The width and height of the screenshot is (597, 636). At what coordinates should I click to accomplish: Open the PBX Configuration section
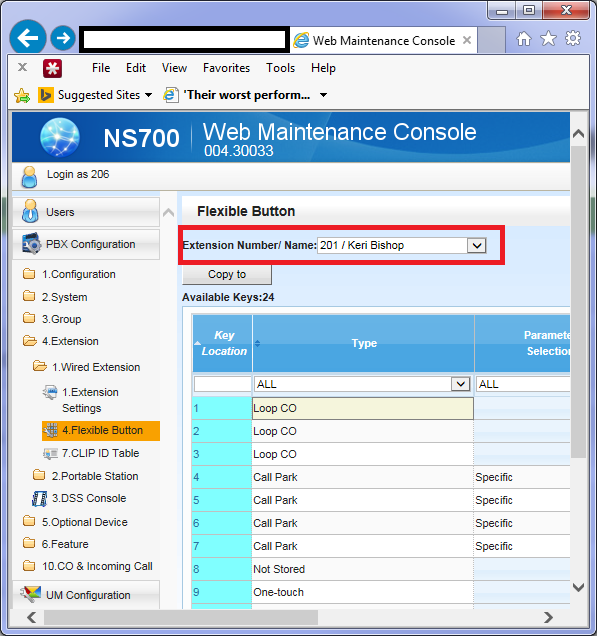pos(86,245)
